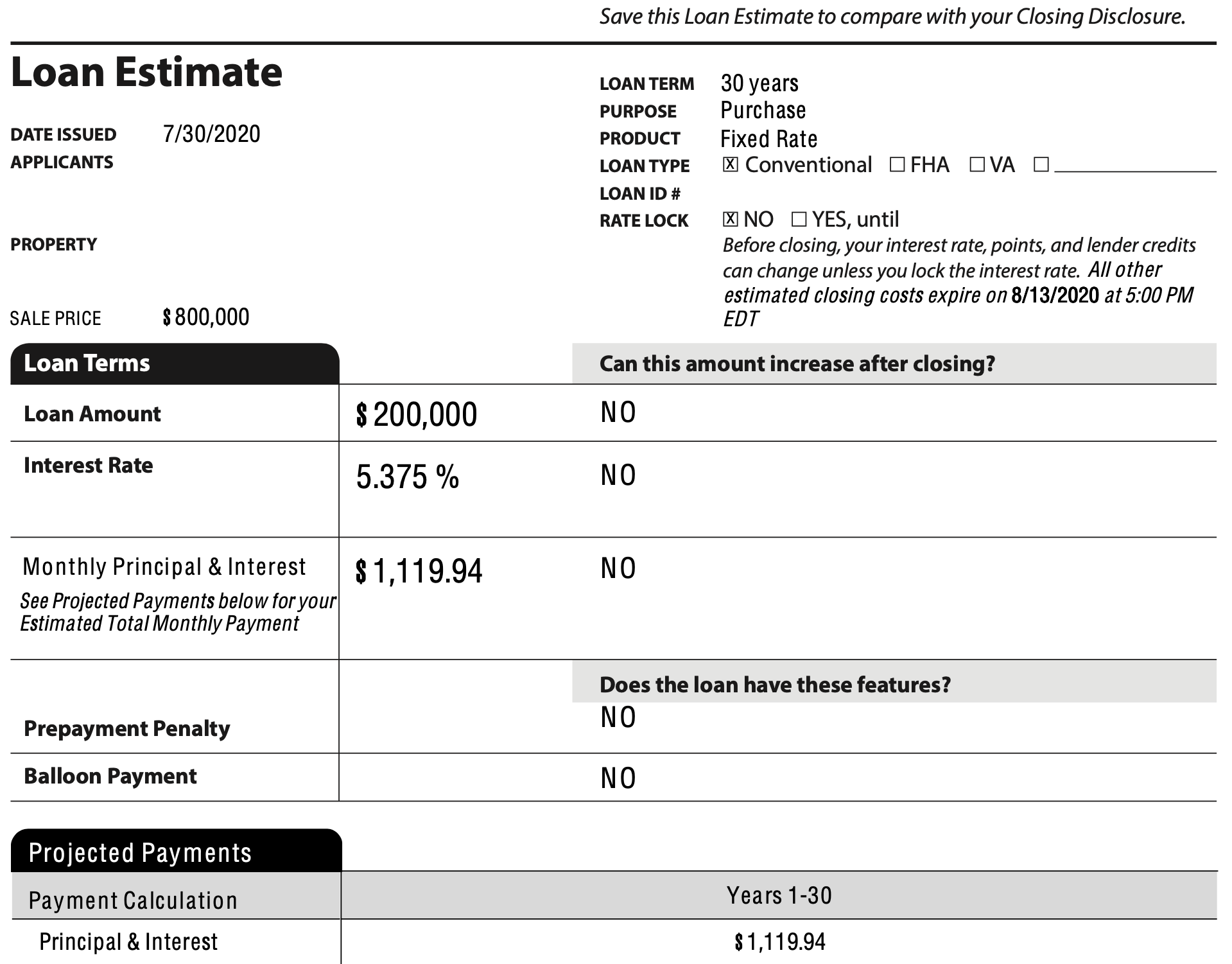Select the $200,000 loan amount value
Viewport: 1232px width, 964px height.
click(x=416, y=414)
